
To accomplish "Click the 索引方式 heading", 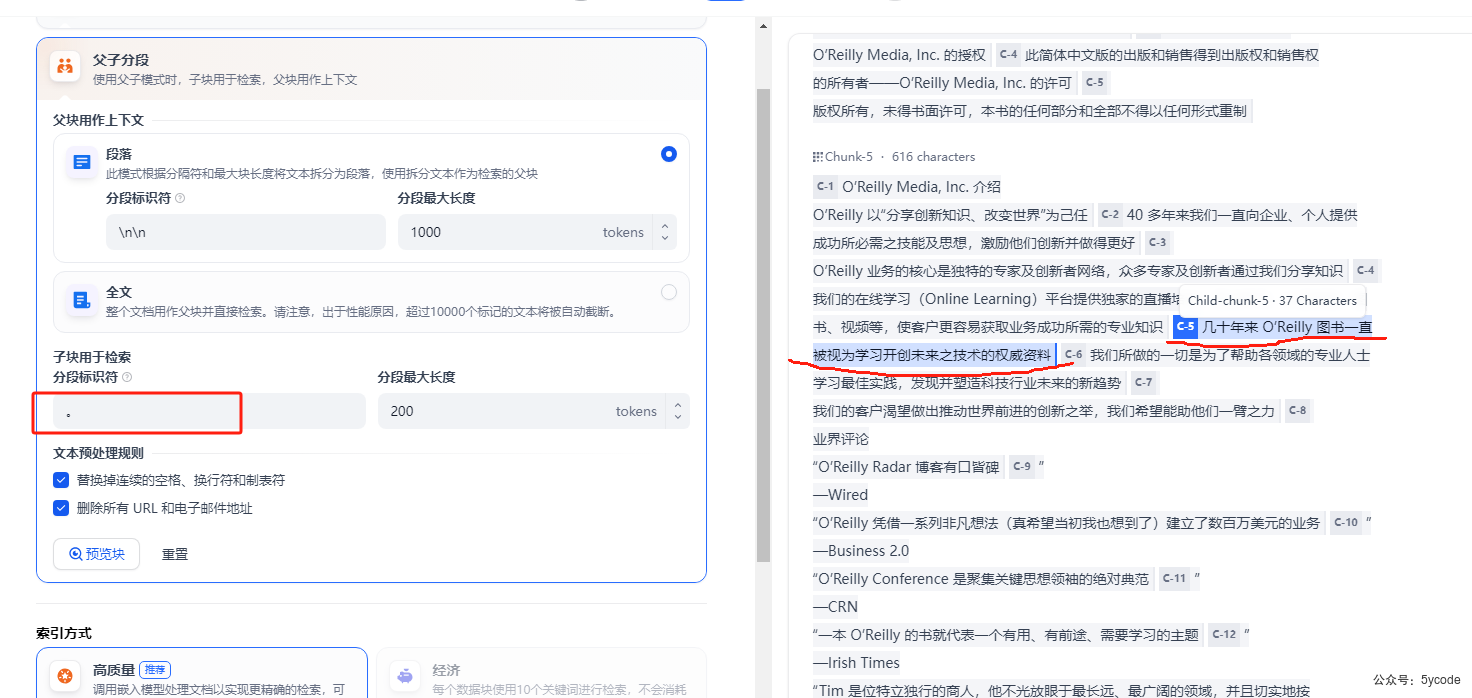I will pyautogui.click(x=64, y=633).
